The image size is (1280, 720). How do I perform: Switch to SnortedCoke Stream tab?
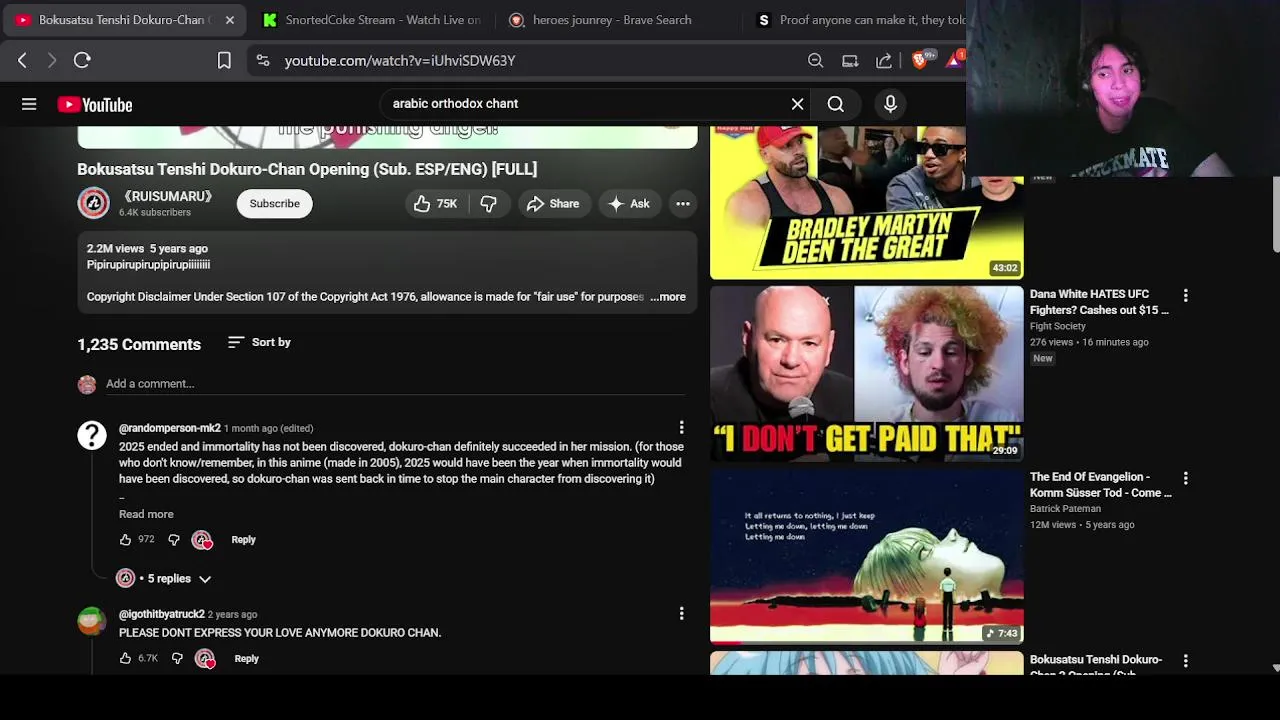pos(370,20)
